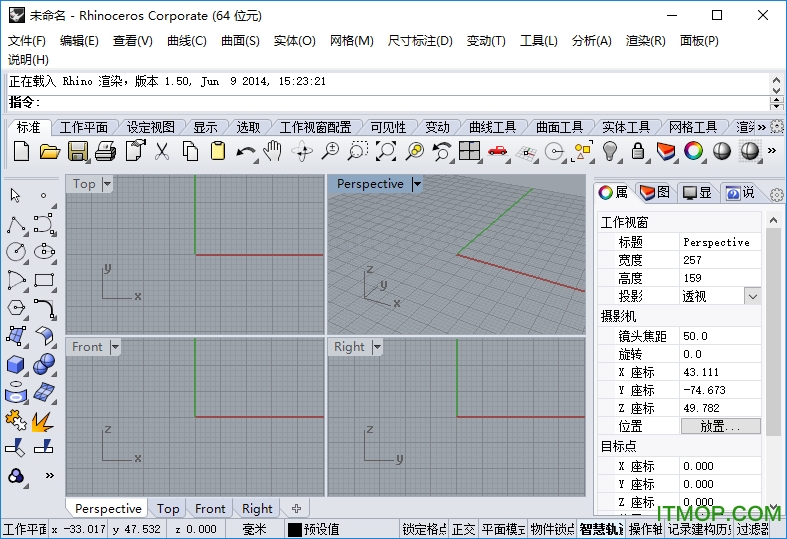Select the Polyline tool in sidebar

click(17, 225)
